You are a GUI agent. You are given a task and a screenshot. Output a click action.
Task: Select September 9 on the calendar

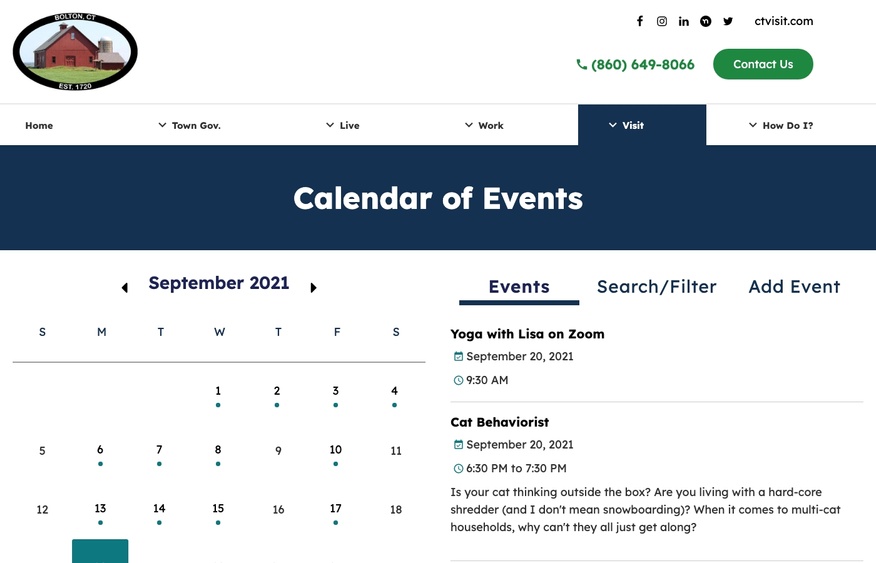[x=278, y=451]
